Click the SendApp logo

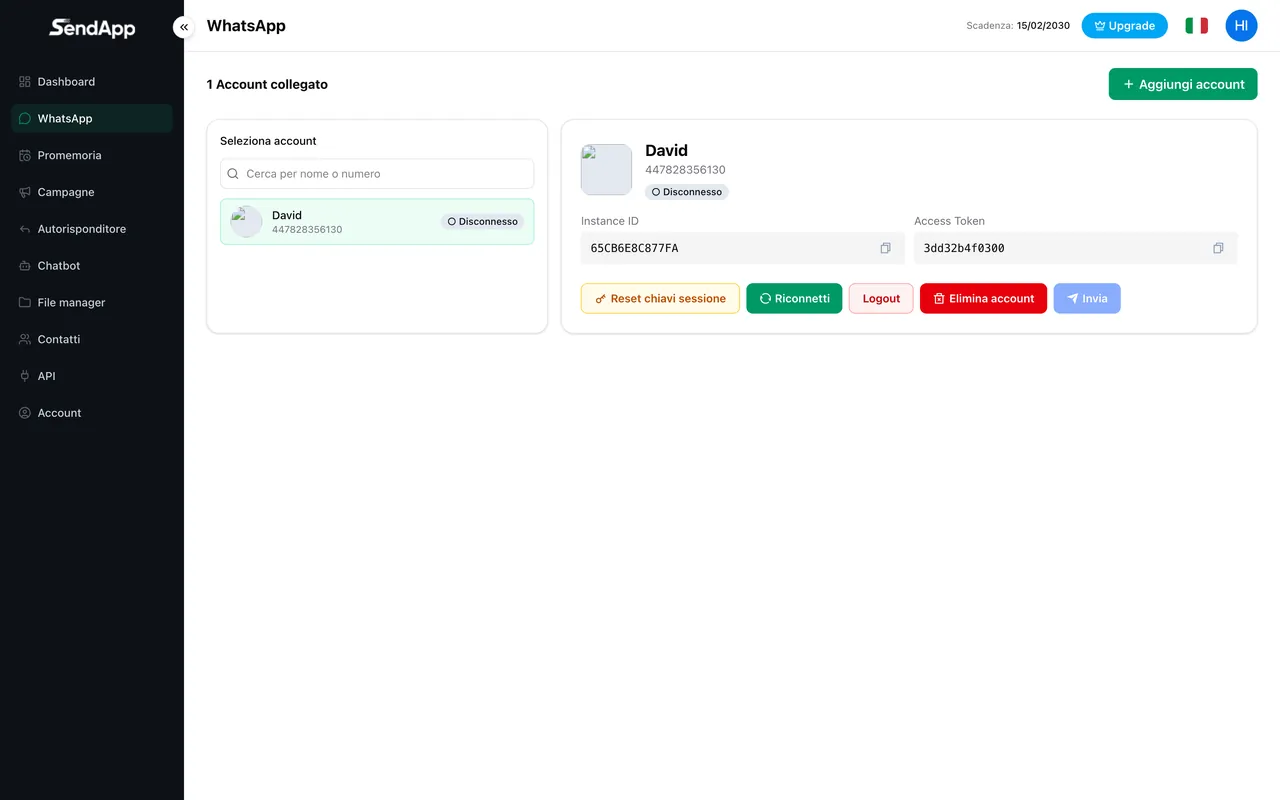pos(92,28)
